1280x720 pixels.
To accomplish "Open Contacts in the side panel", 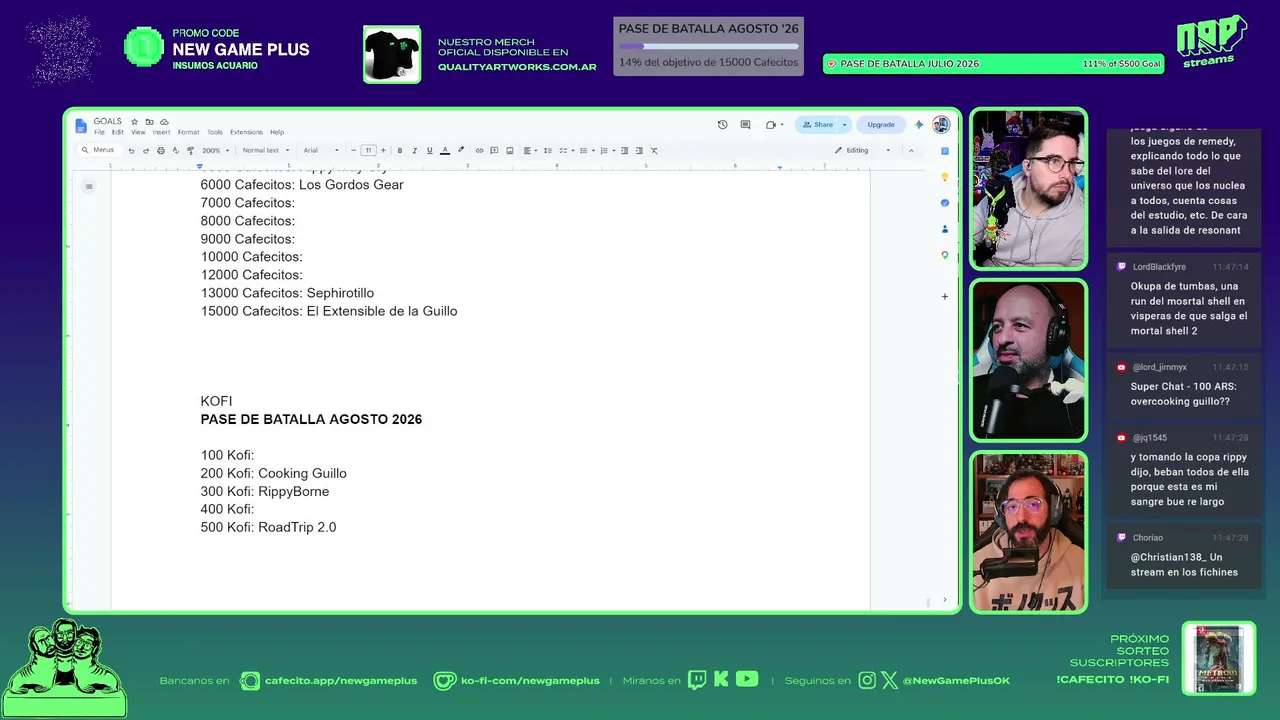I will [945, 229].
